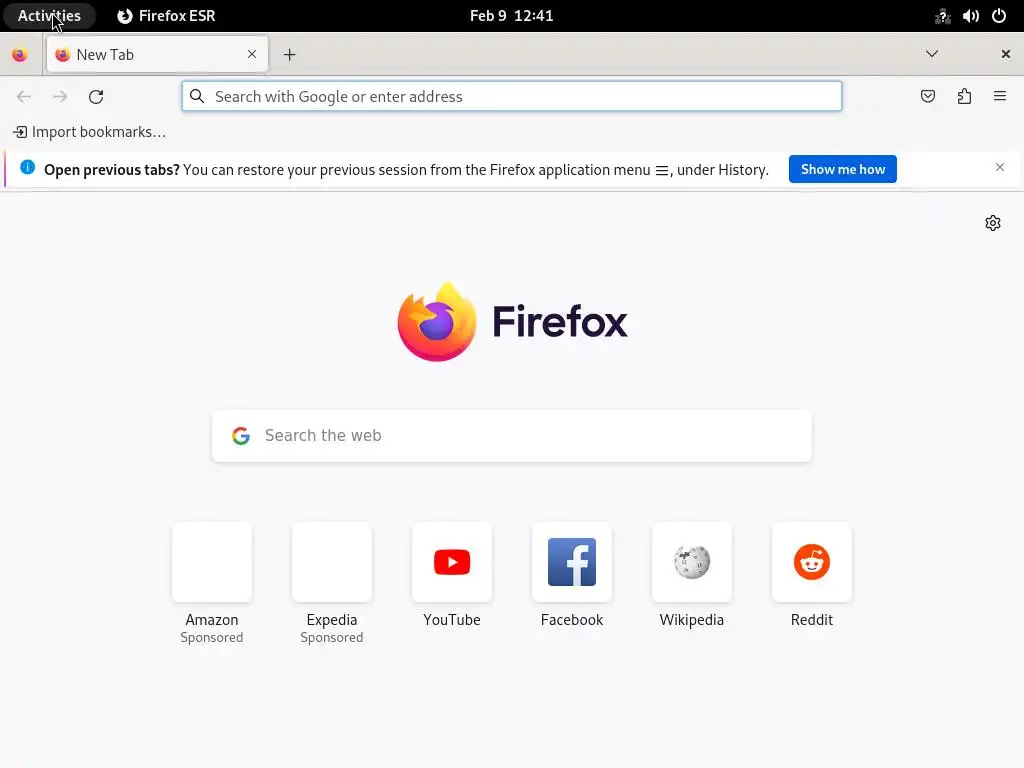This screenshot has height=768, width=1024.
Task: Click the info icon in notification bar
Action: tap(27, 167)
